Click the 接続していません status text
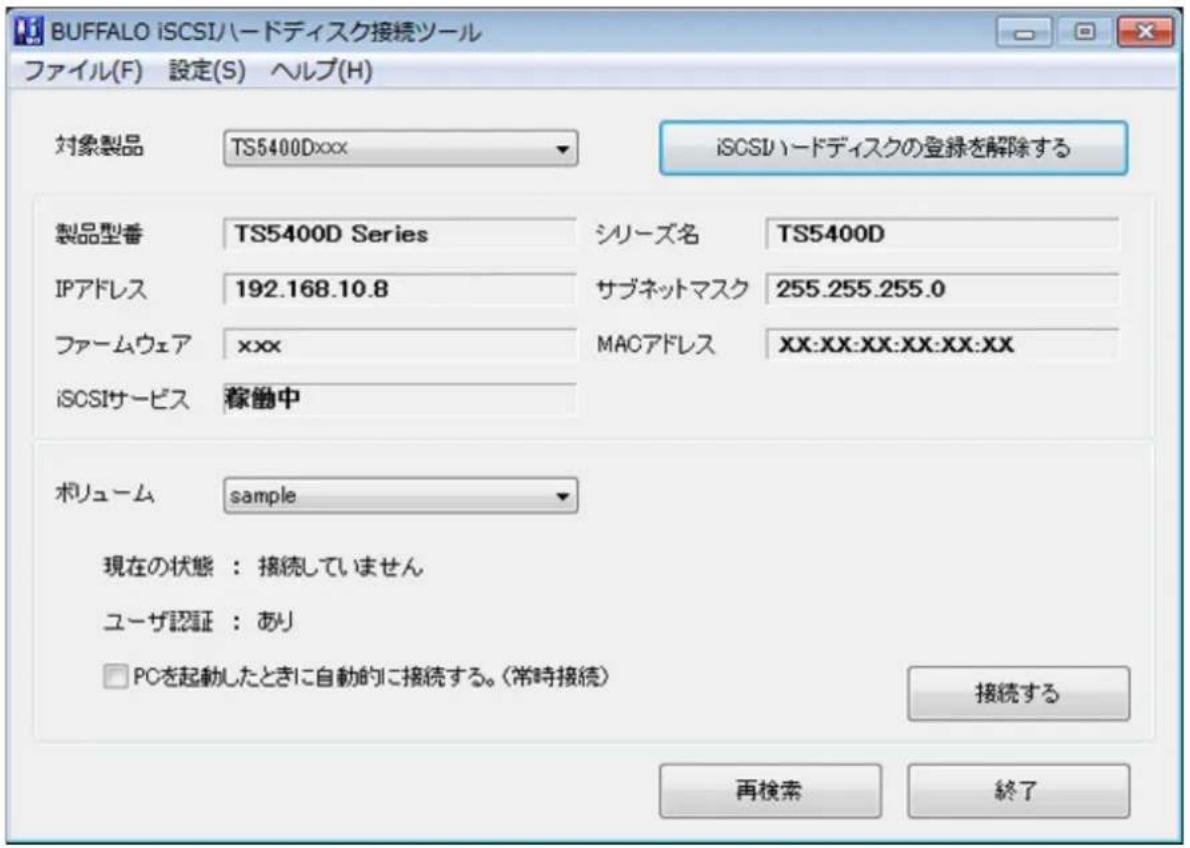Viewport: 1190px width, 848px height. [341, 566]
